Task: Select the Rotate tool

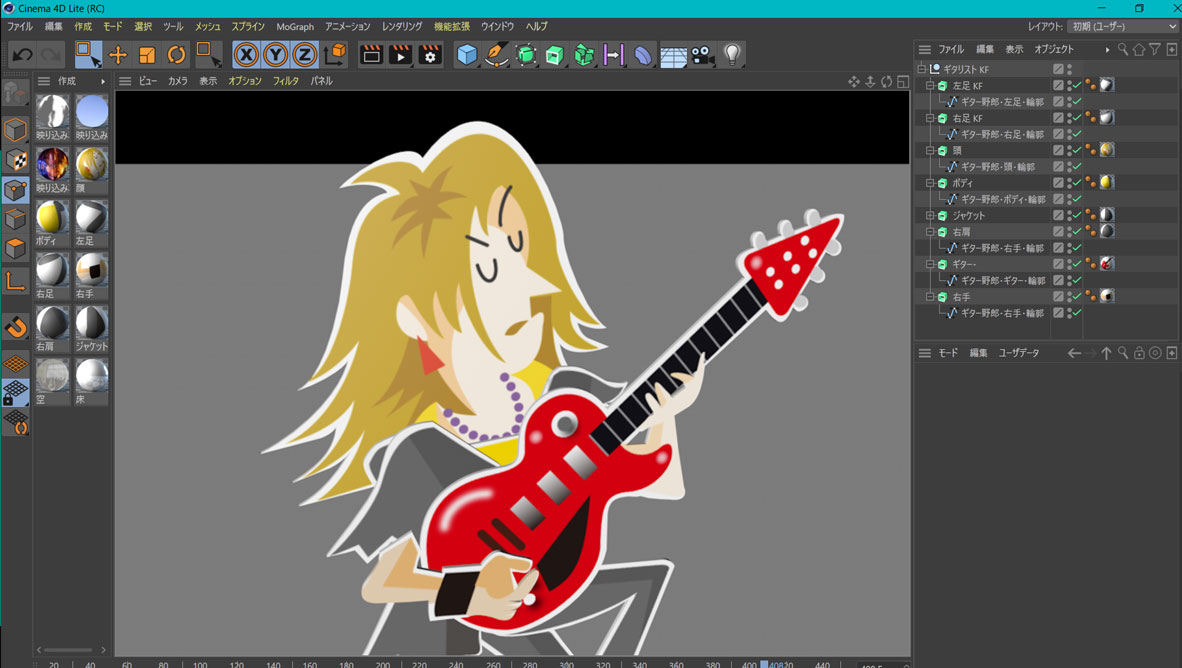Action: point(176,55)
